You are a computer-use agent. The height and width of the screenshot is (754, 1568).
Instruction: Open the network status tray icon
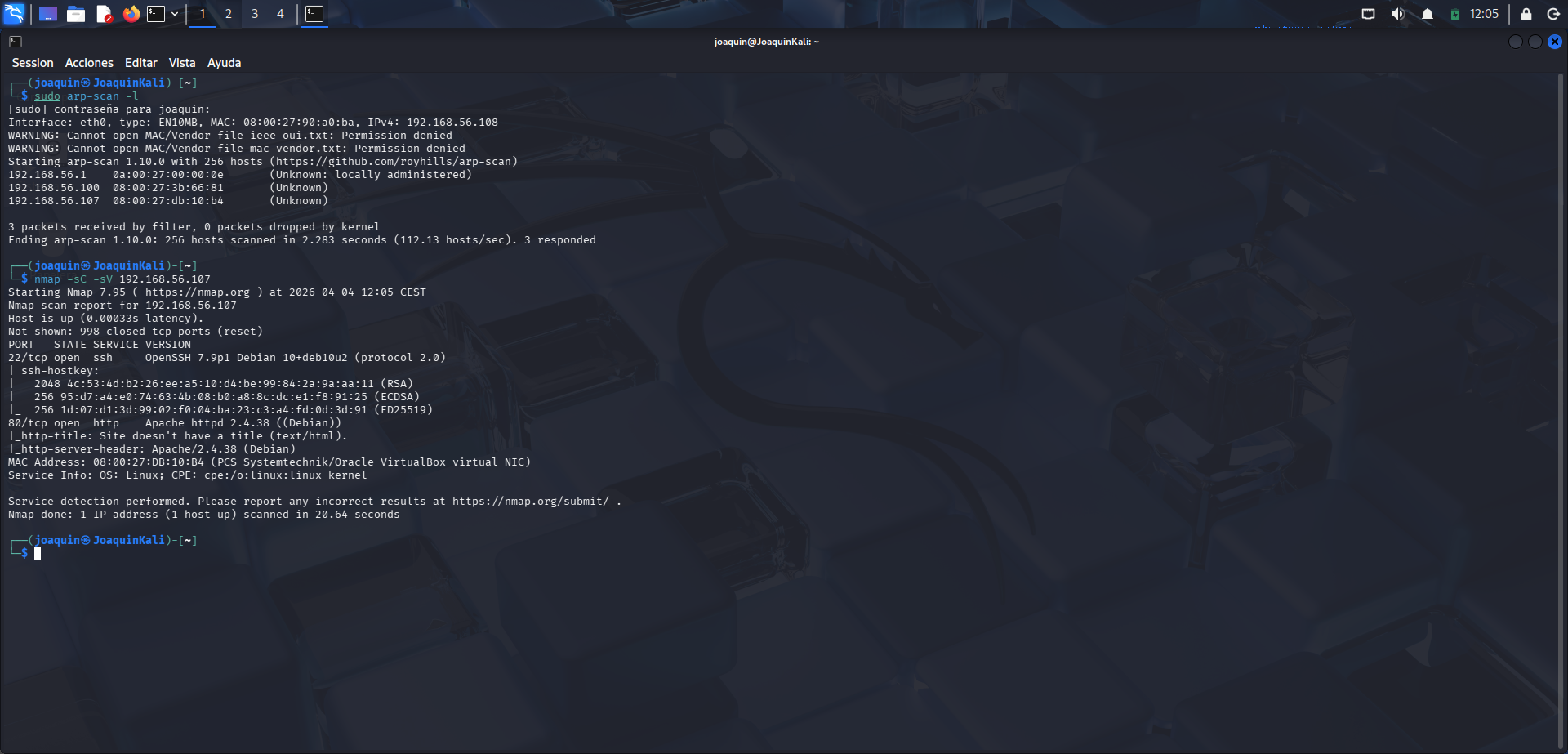(x=1368, y=14)
